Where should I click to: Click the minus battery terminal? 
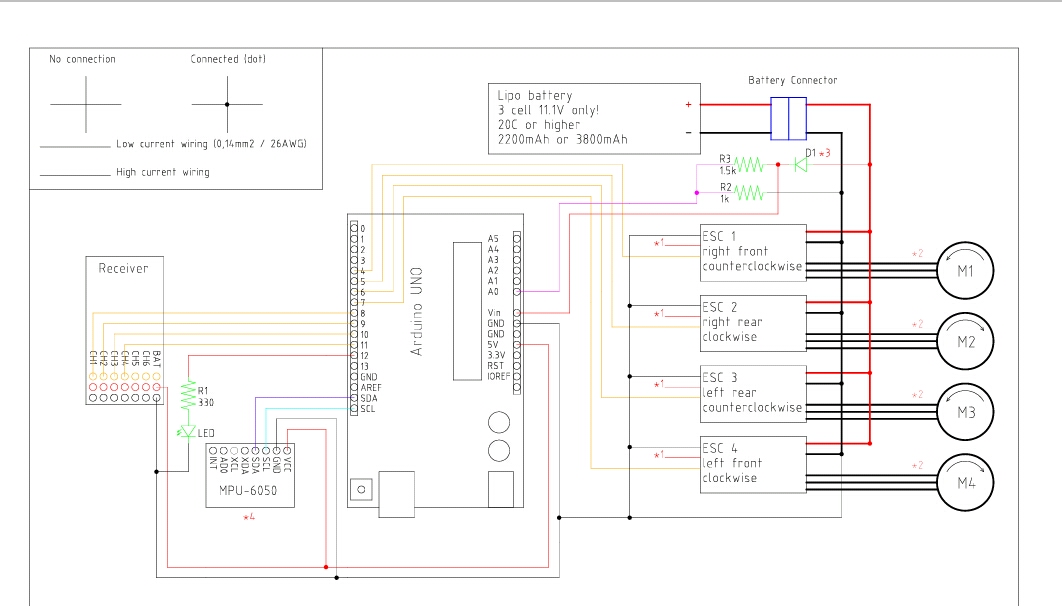click(688, 133)
